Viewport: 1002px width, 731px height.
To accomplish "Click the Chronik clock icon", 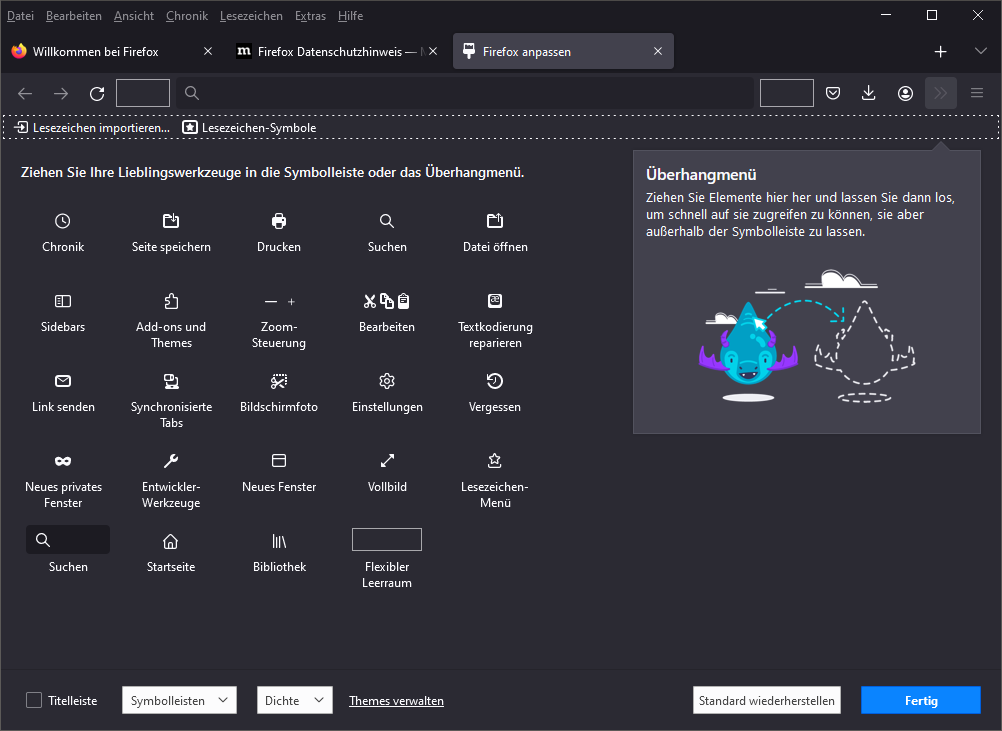I will click(x=63, y=221).
